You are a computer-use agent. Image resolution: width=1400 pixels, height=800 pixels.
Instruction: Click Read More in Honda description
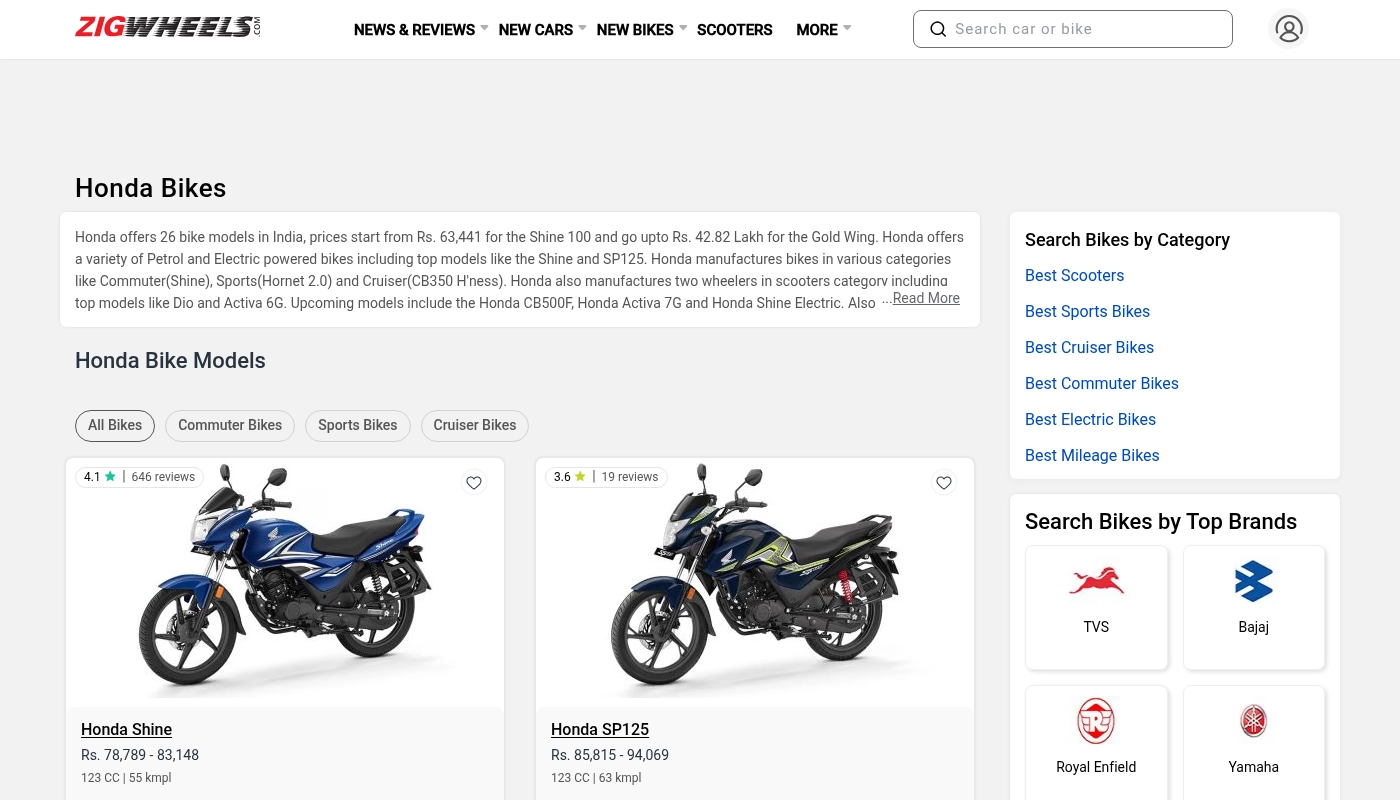click(926, 299)
